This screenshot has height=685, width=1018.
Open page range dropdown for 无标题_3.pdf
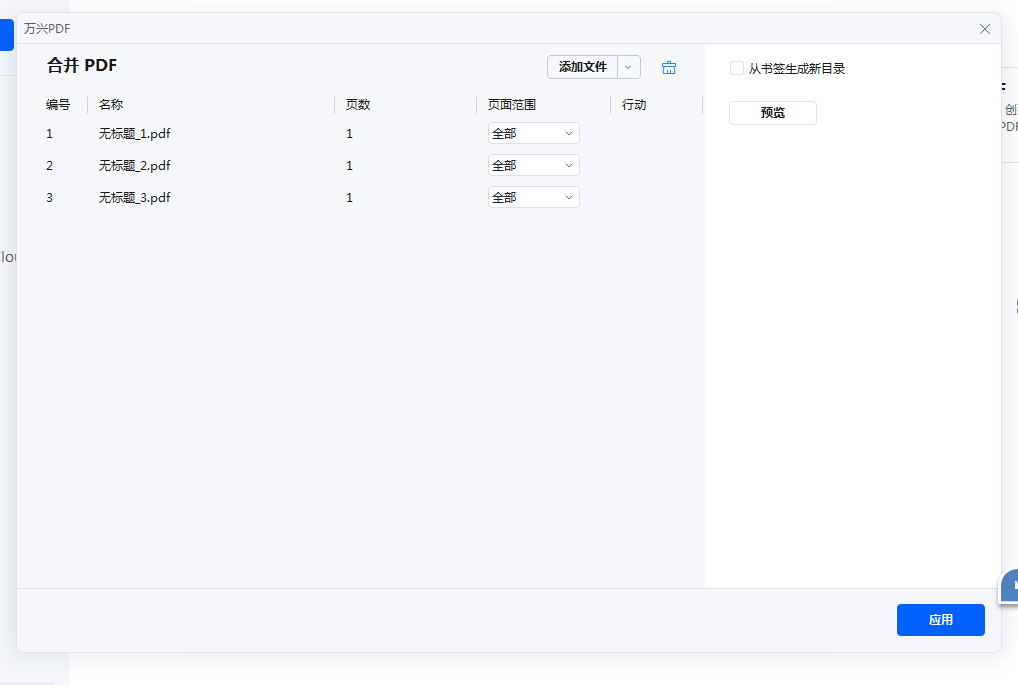pyautogui.click(x=533, y=196)
